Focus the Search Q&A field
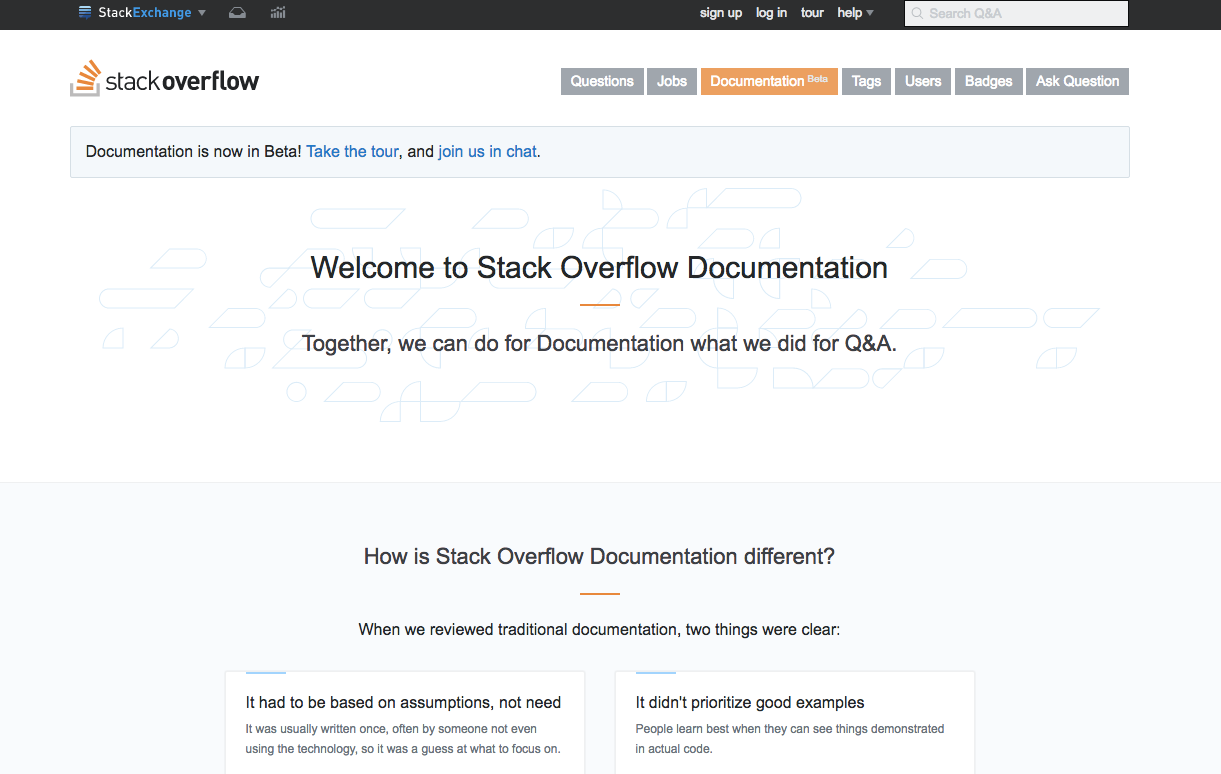The height and width of the screenshot is (774, 1221). (x=1017, y=13)
